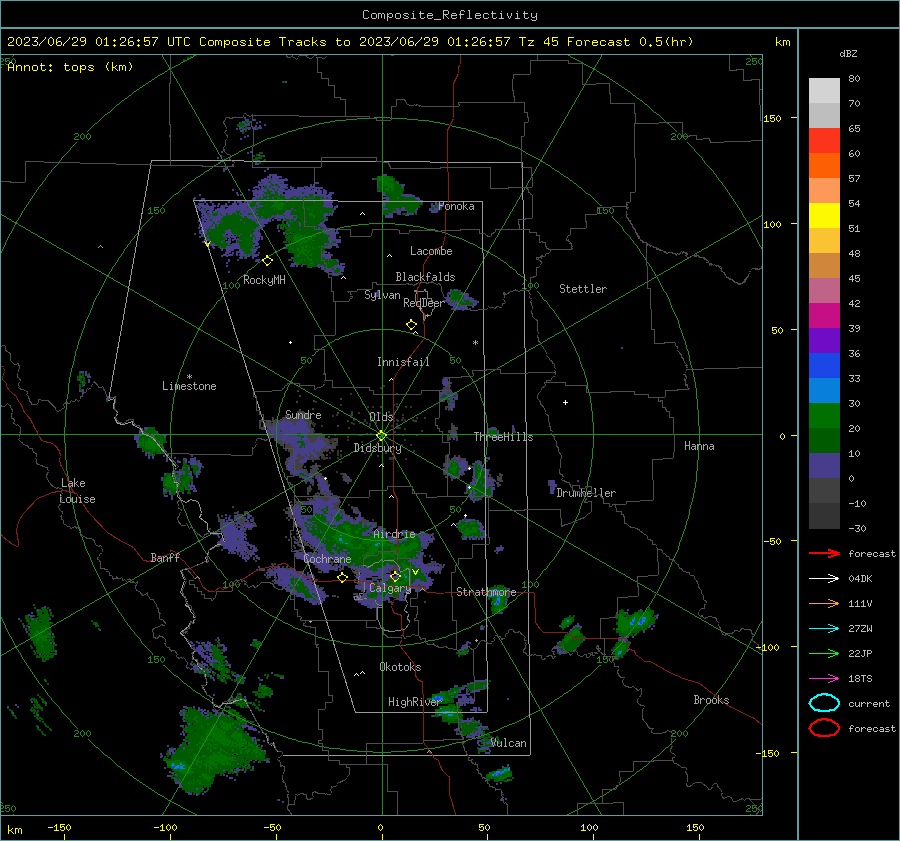
Task: Click the Airdrie map label
Action: coord(394,534)
